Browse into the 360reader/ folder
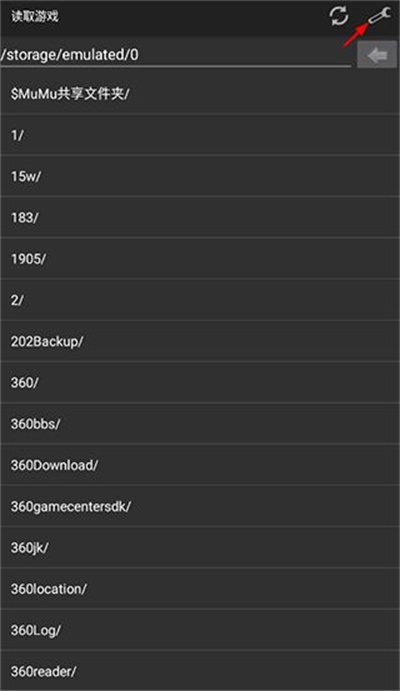The image size is (400, 691). tap(200, 671)
